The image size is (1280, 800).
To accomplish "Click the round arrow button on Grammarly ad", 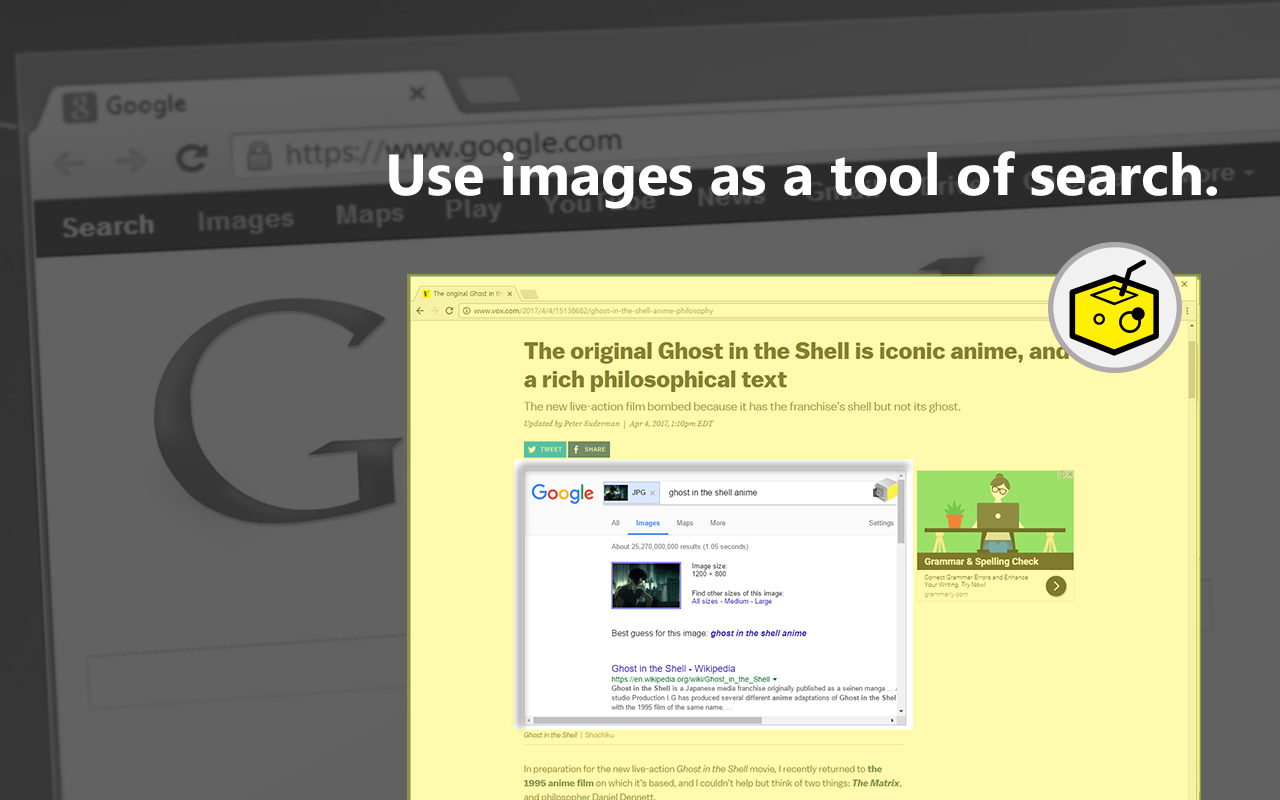I will click(x=1056, y=586).
